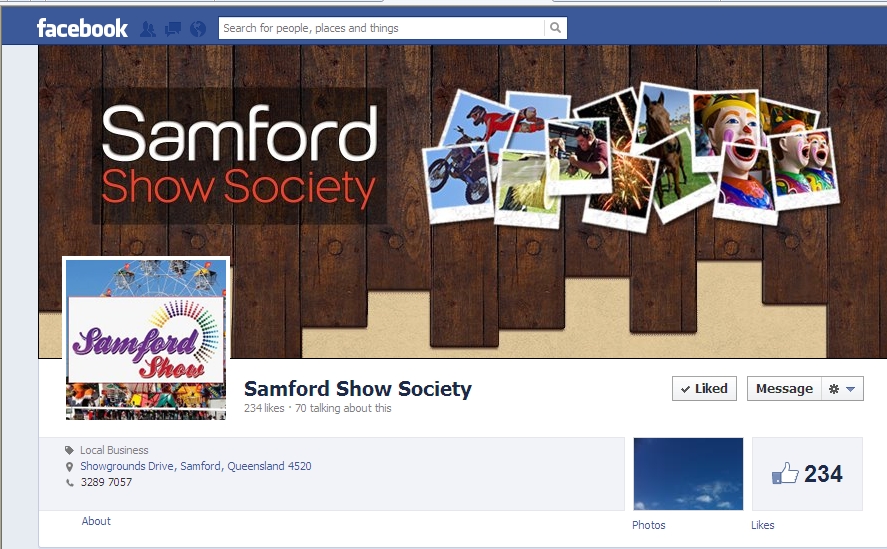Toggle the Liked button off
The height and width of the screenshot is (549, 887).
coord(704,389)
